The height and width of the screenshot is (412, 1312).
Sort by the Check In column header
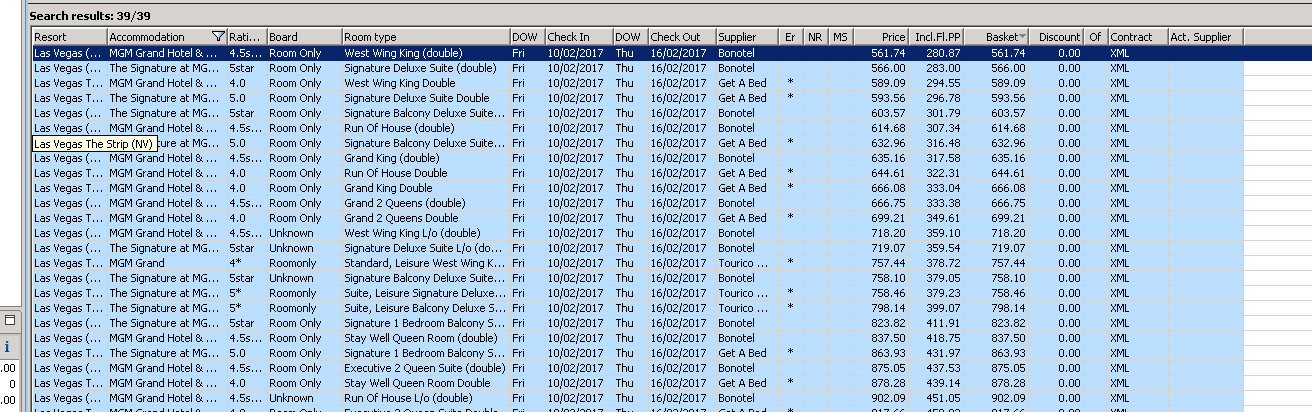point(578,37)
